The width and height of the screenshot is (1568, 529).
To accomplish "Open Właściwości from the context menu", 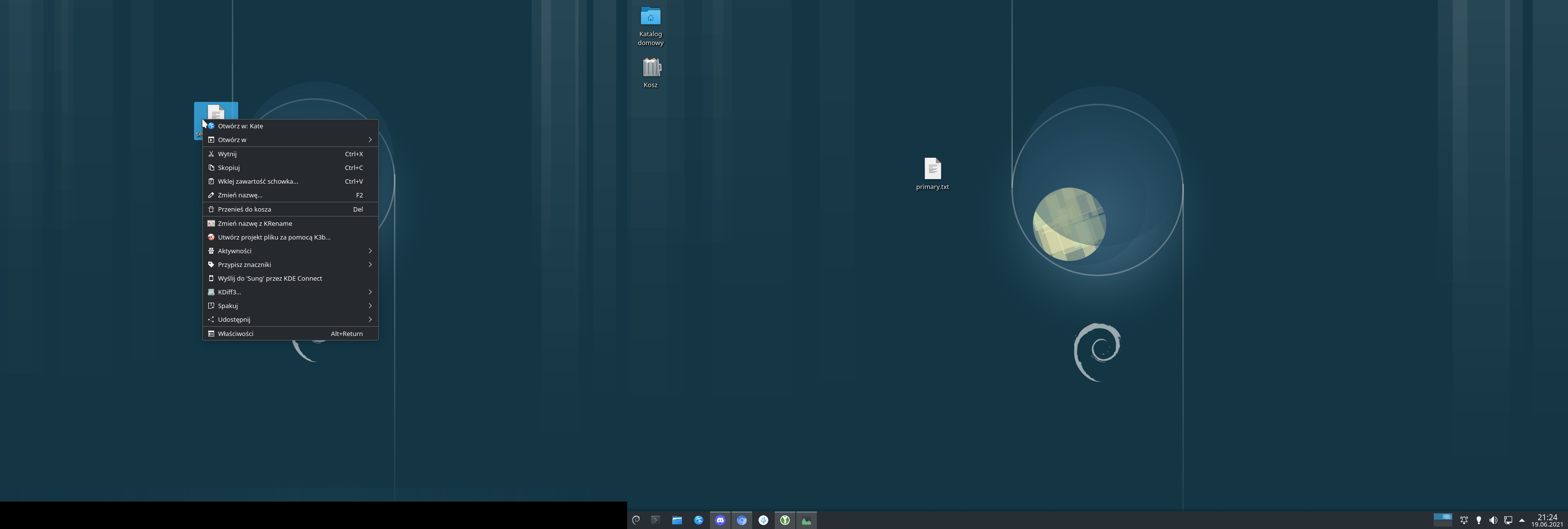I will (x=236, y=334).
